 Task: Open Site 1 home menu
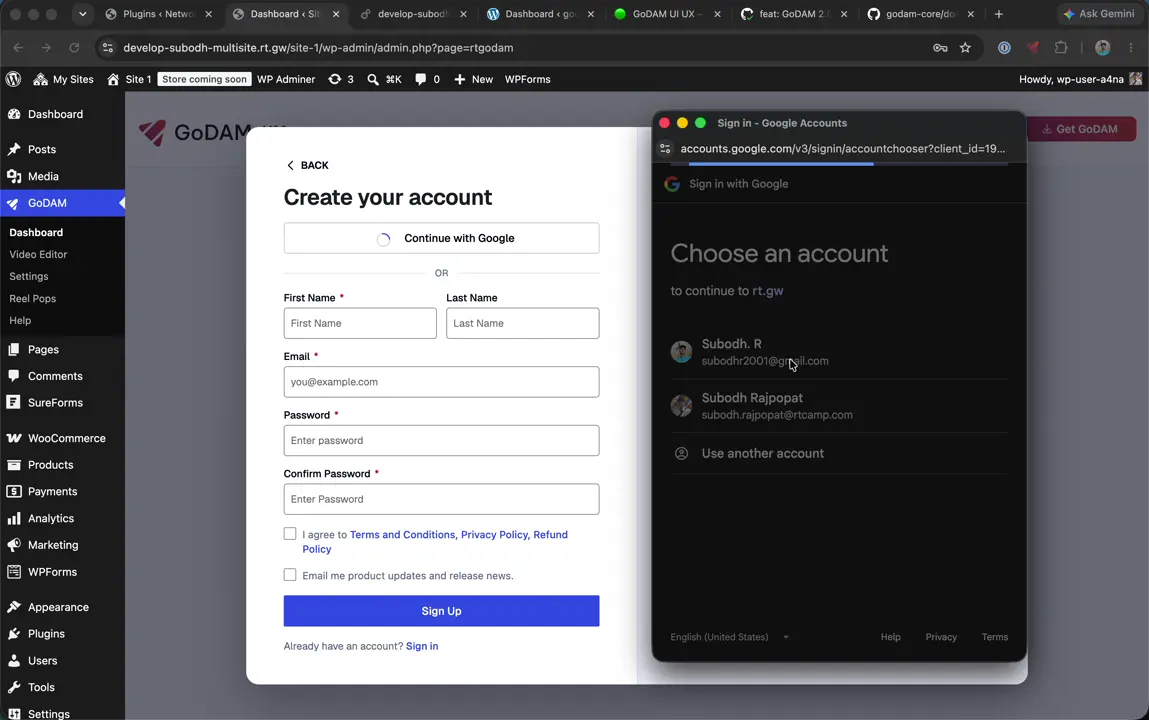(129, 79)
